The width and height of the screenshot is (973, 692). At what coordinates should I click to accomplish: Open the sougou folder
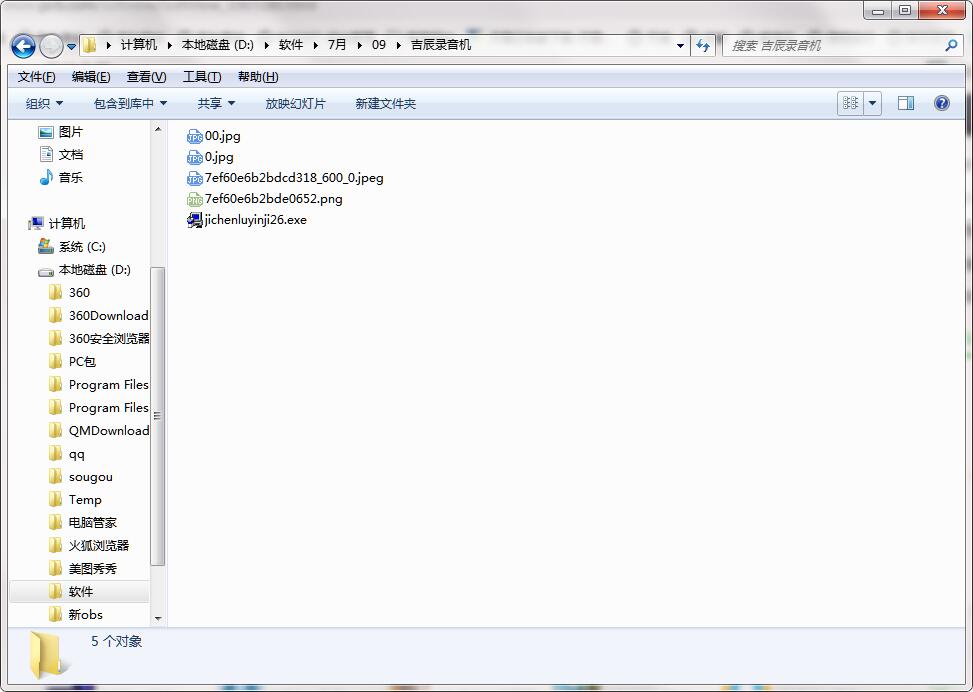pyautogui.click(x=81, y=477)
